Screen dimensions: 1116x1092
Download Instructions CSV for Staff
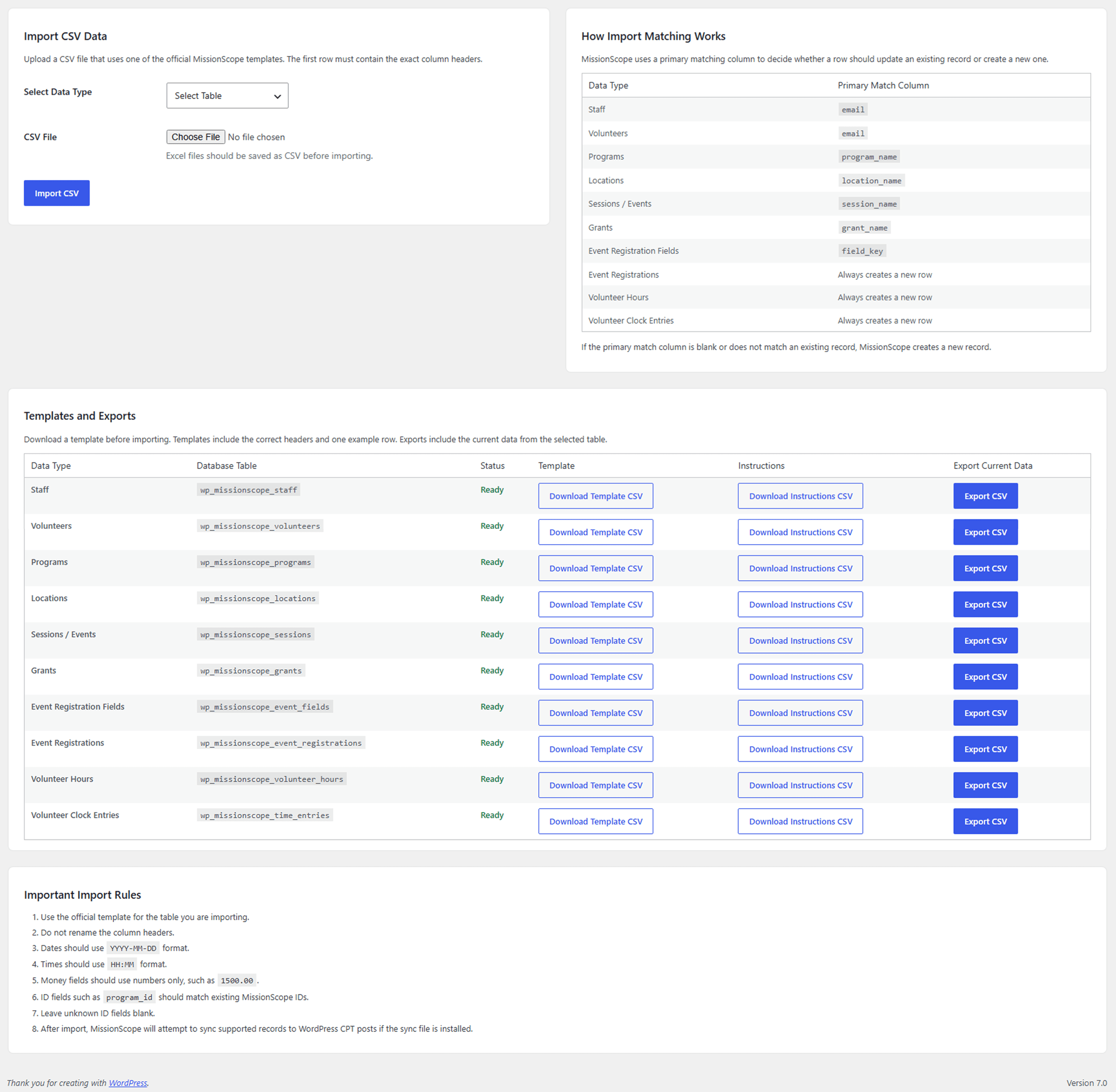pyautogui.click(x=800, y=496)
